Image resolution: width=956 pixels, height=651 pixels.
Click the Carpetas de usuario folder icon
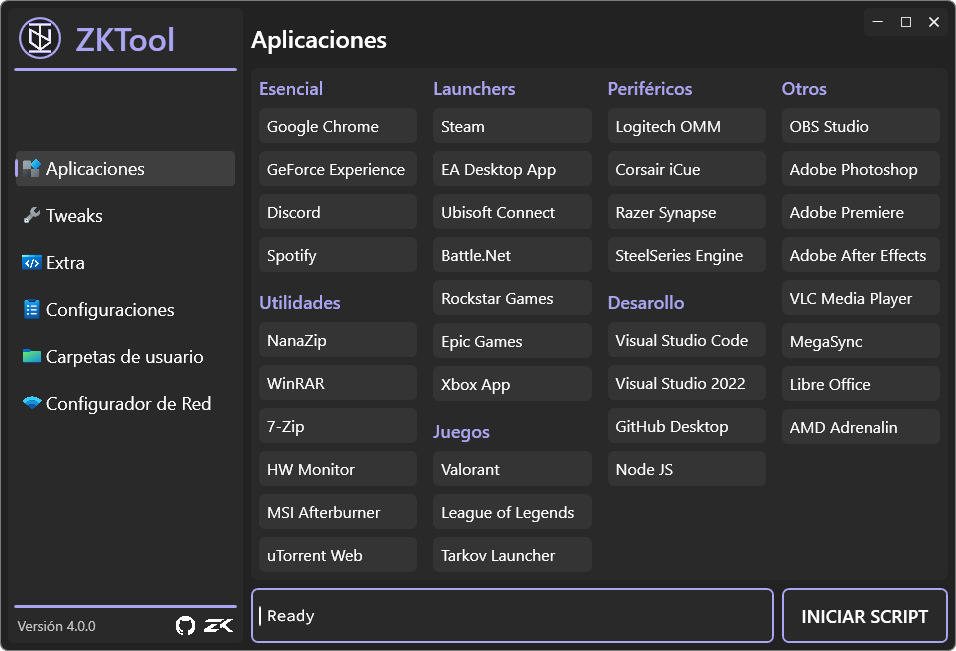tap(31, 356)
